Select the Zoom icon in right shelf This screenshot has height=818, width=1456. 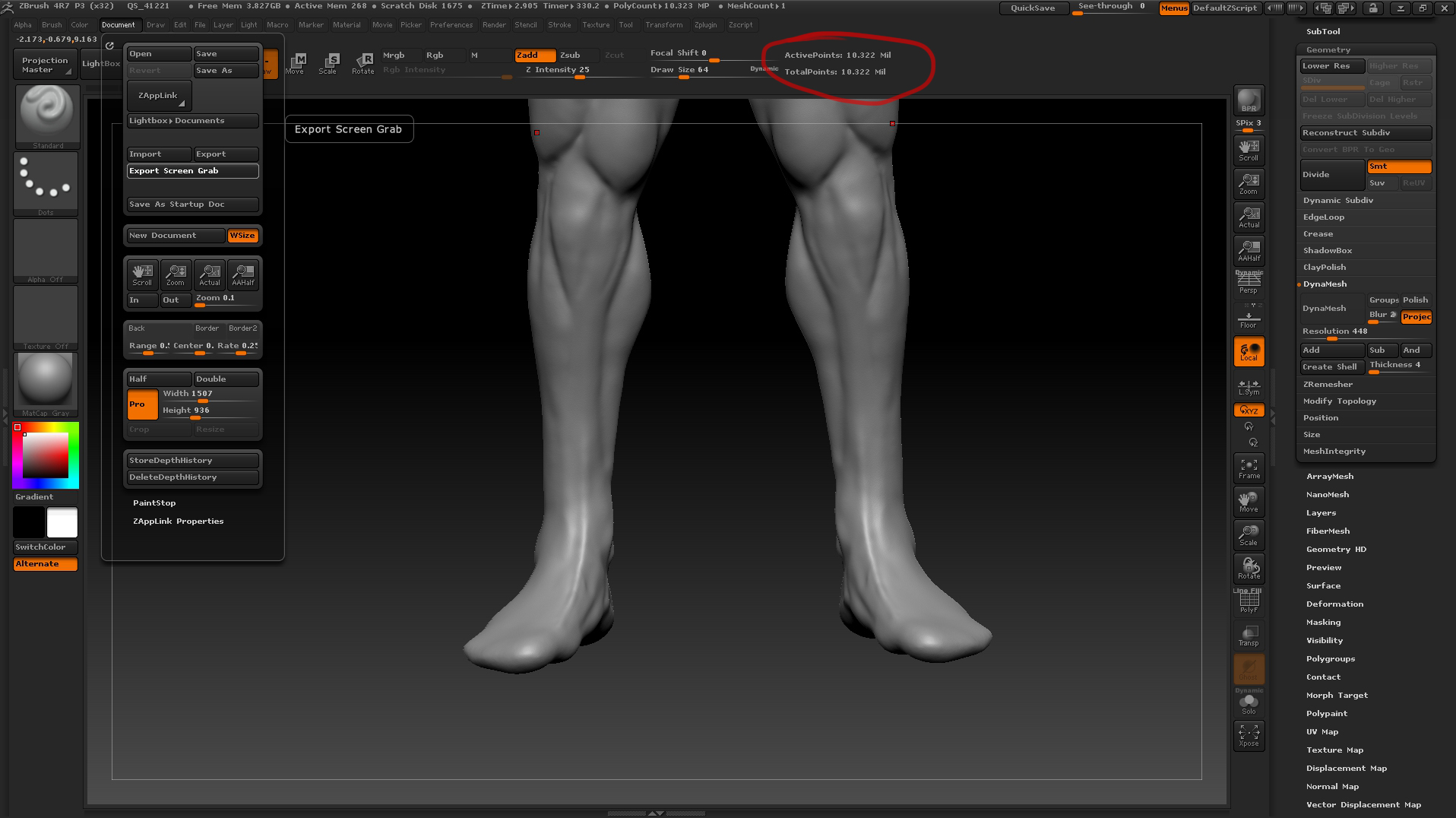(1249, 183)
